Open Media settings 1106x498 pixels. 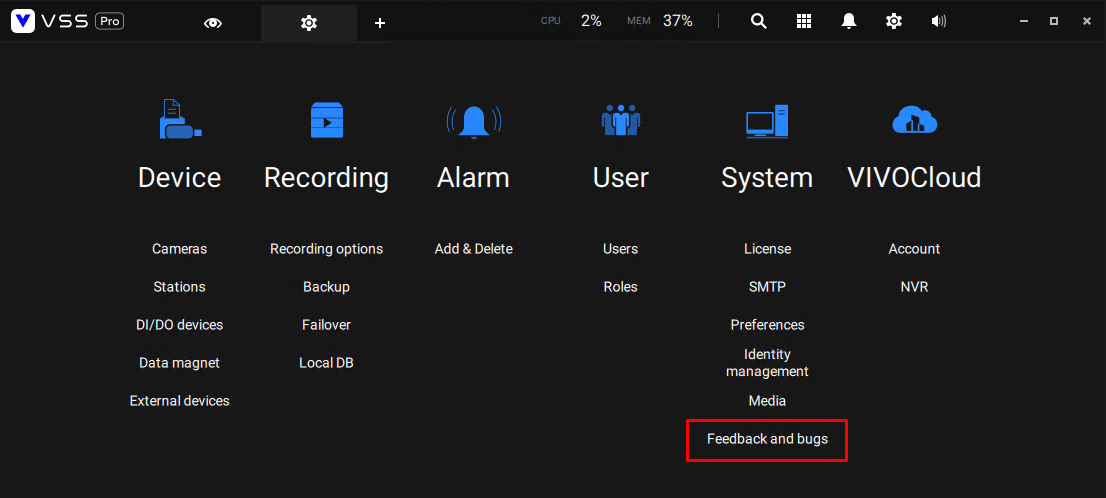(767, 401)
